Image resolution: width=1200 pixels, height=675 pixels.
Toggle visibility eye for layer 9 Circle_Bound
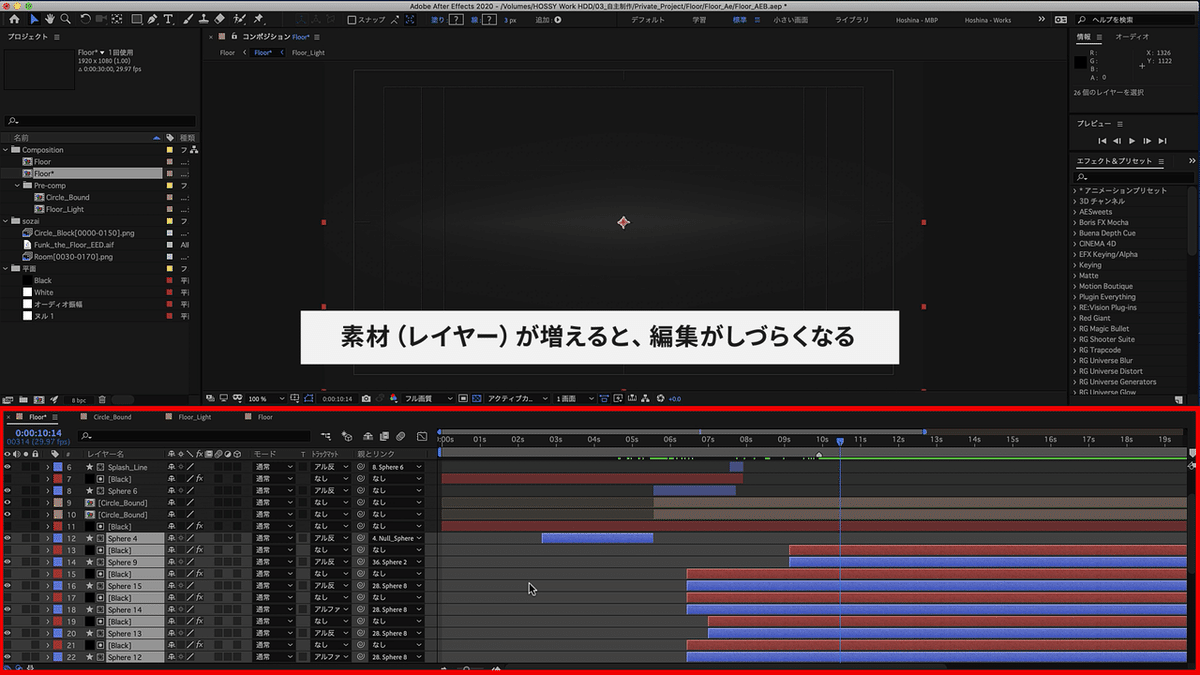pyautogui.click(x=8, y=503)
